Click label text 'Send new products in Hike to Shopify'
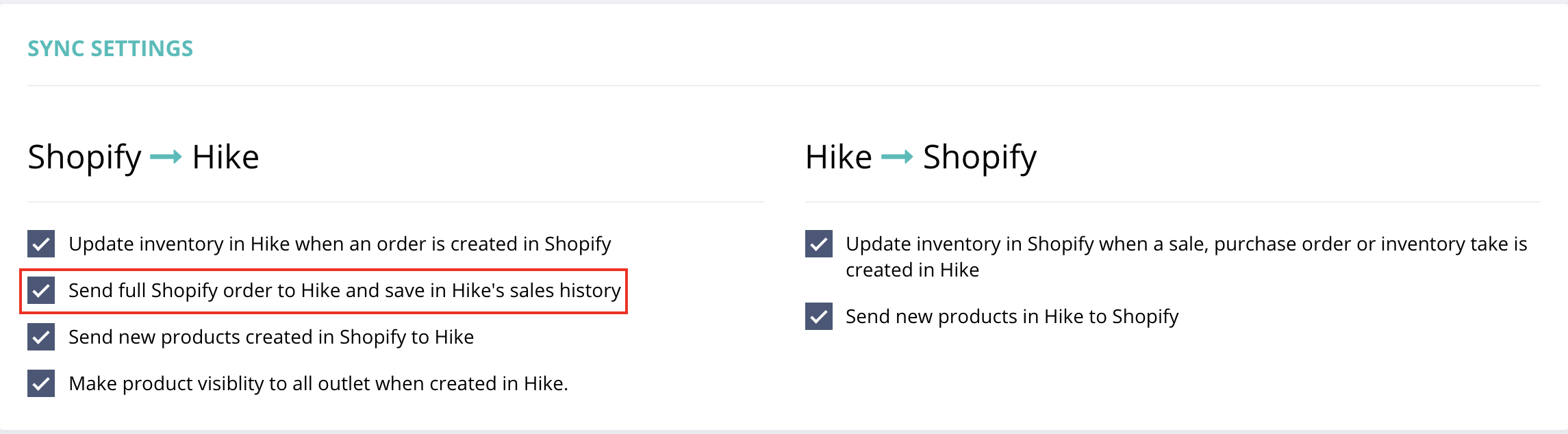 pos(1012,316)
